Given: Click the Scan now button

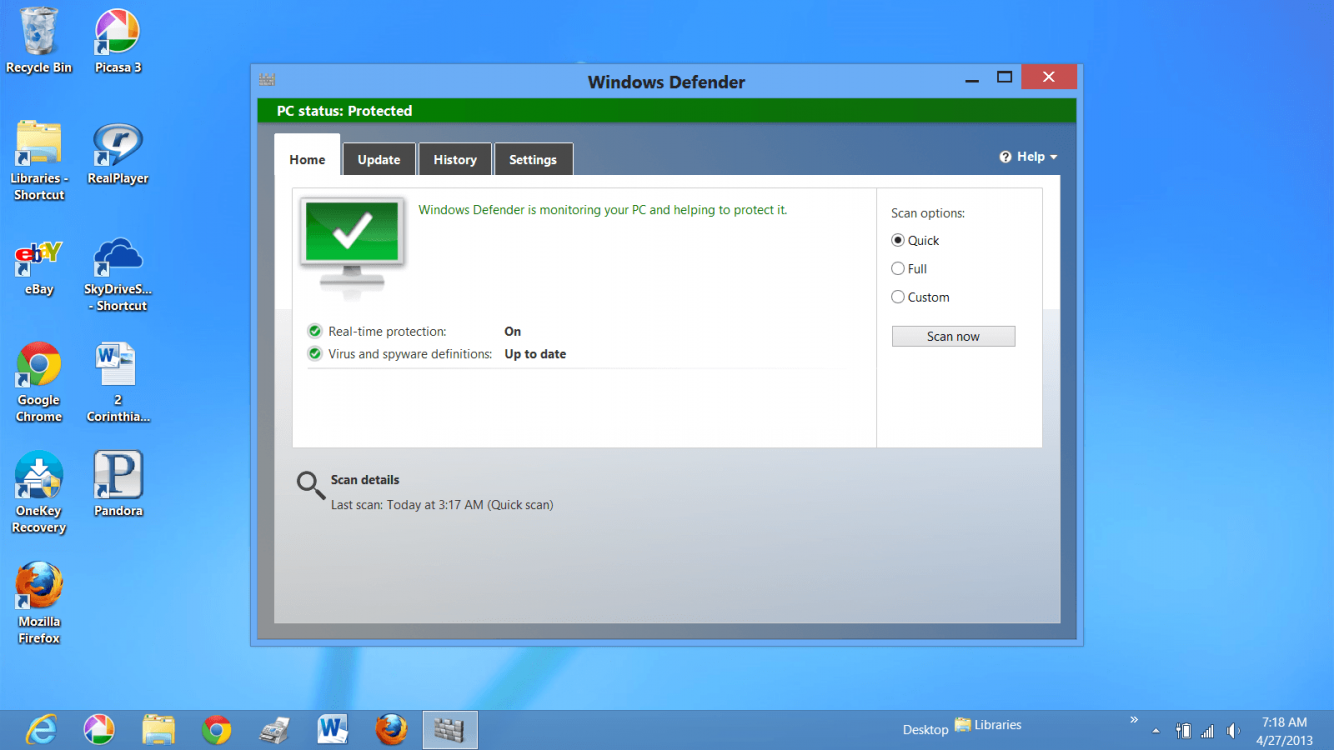Looking at the screenshot, I should (953, 336).
